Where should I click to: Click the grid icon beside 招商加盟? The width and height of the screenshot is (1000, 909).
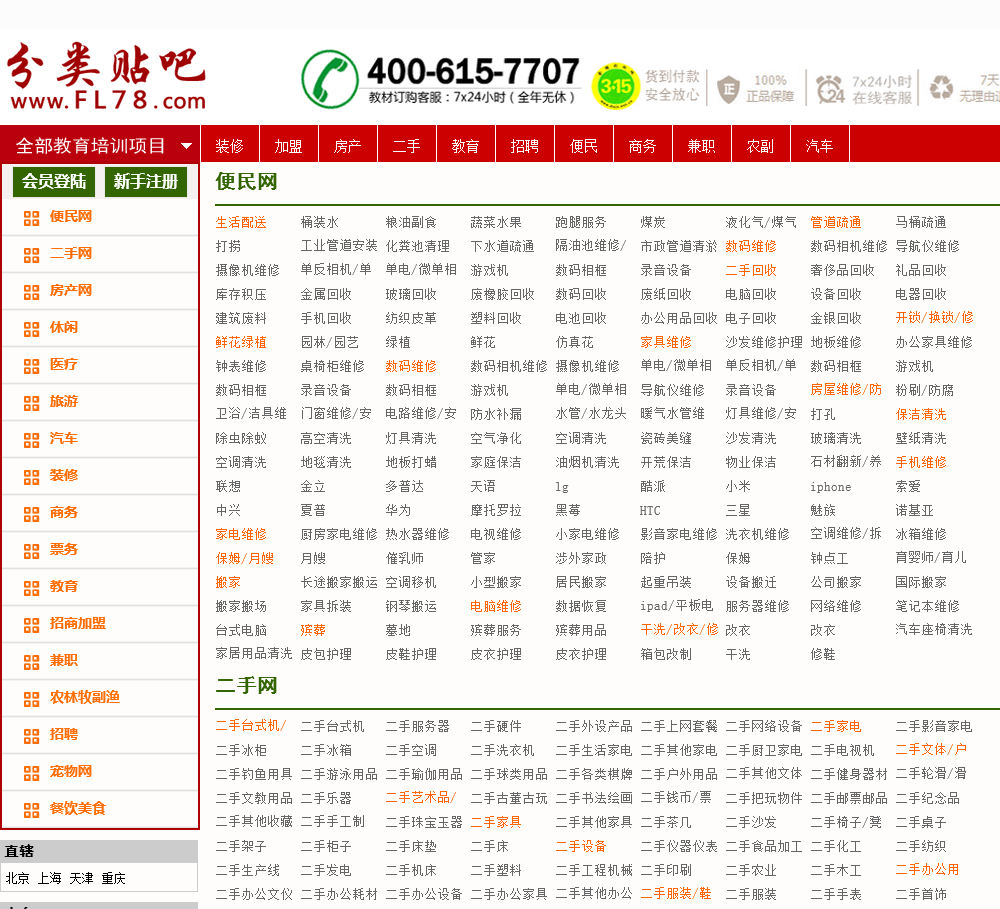point(31,625)
